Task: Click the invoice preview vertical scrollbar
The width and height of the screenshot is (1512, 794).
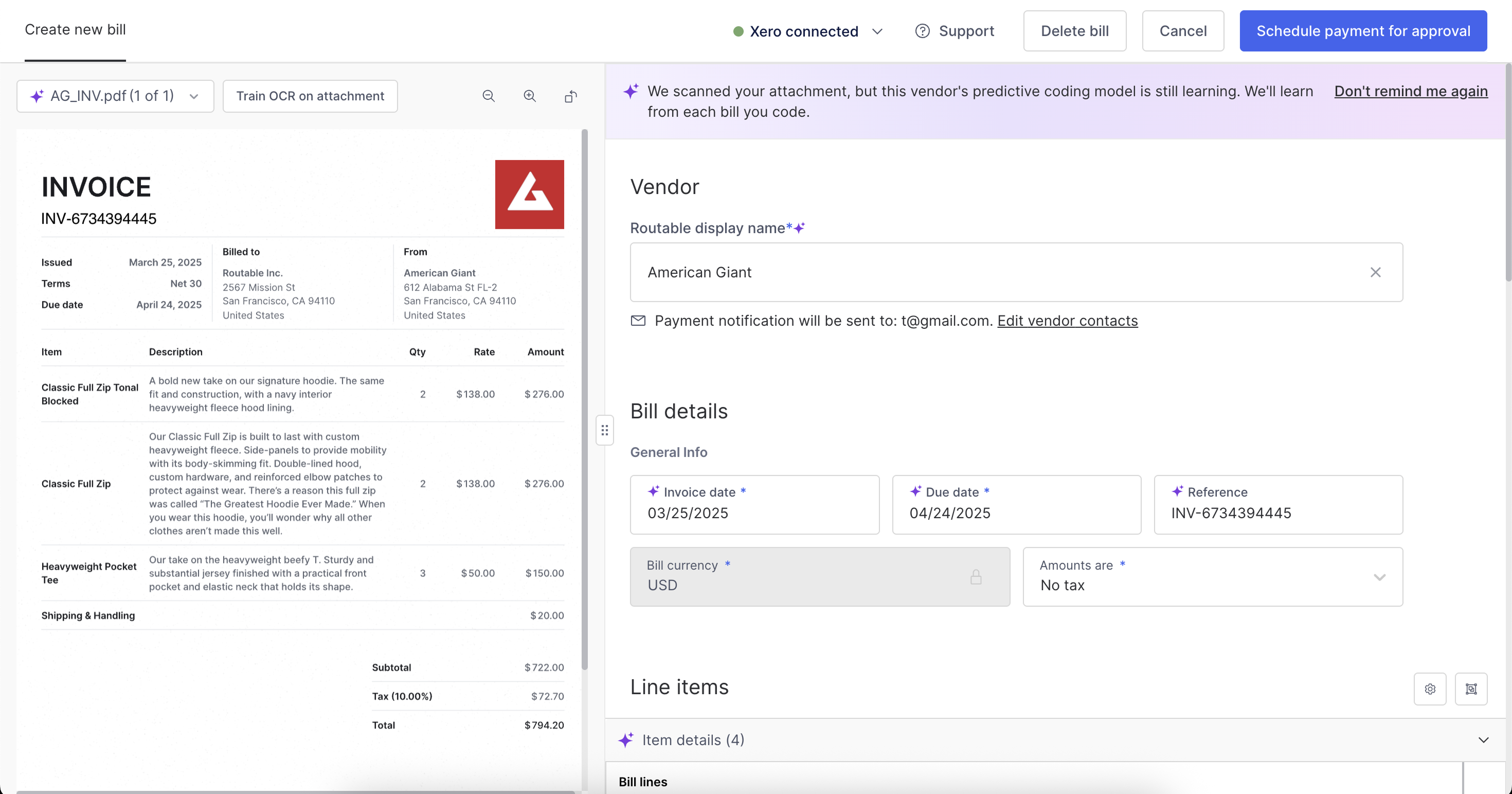Action: click(585, 399)
